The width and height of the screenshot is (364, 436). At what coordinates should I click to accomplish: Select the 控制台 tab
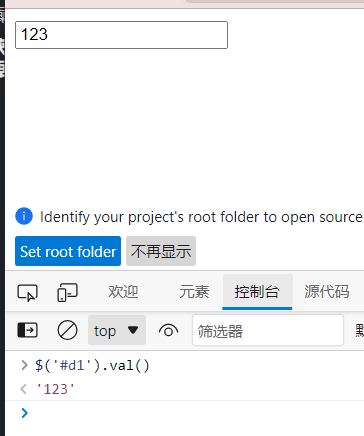point(257,292)
